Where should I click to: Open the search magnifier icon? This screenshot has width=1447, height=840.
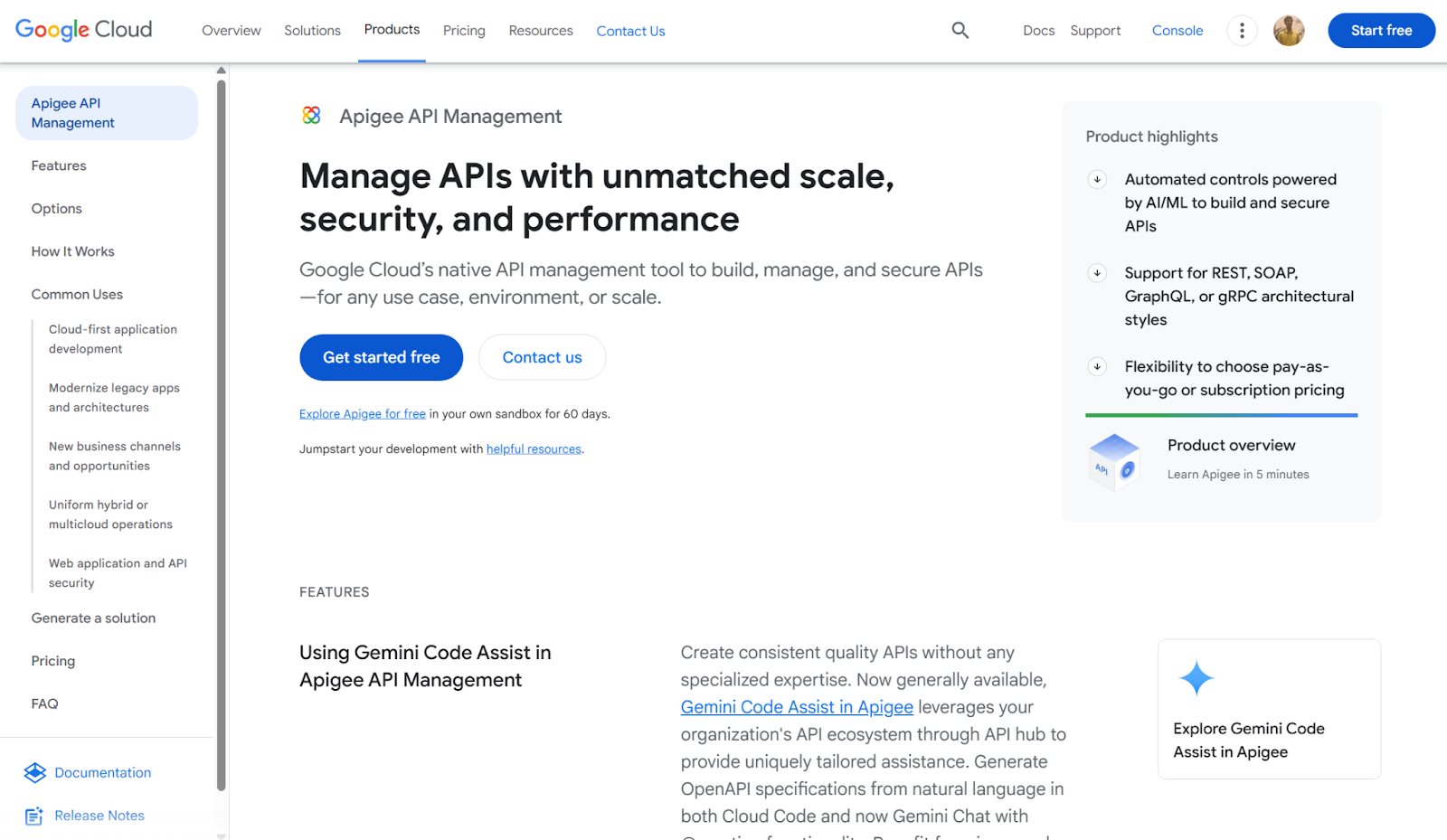point(960,31)
